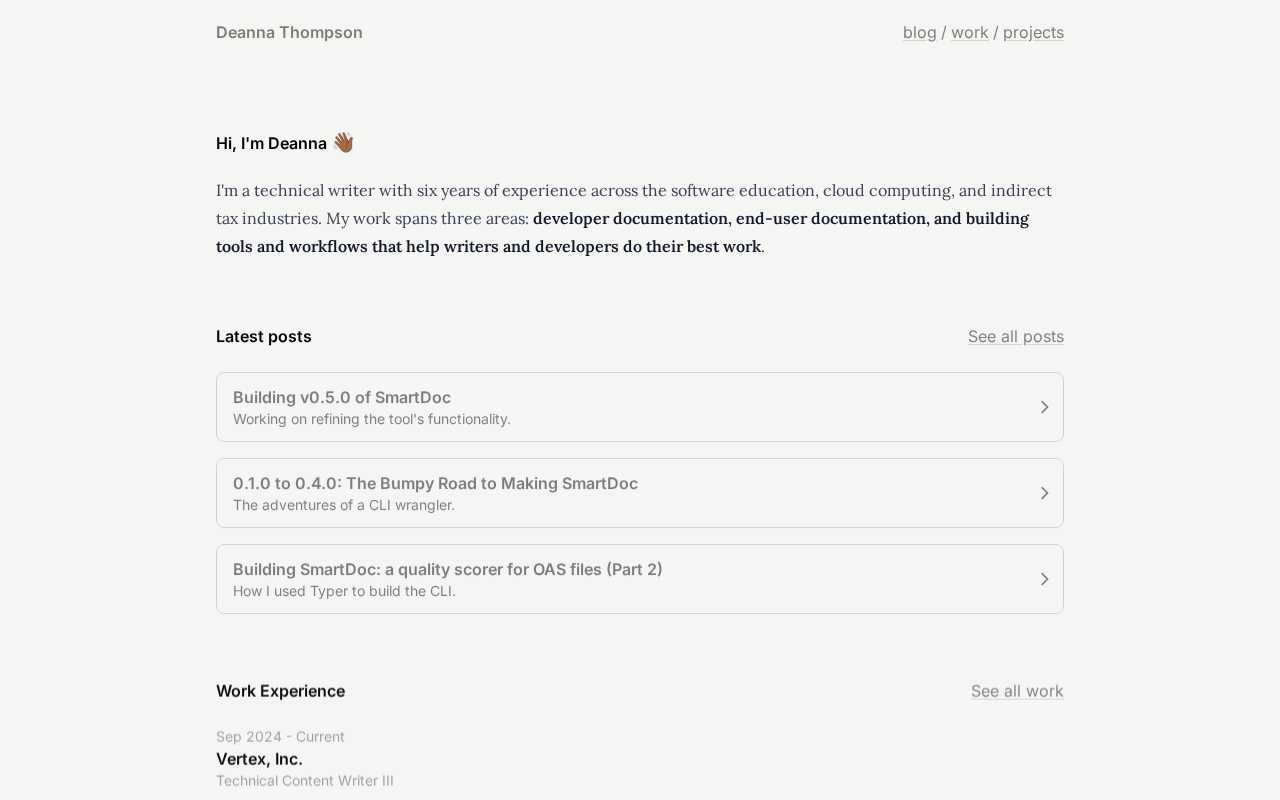Viewport: 1280px width, 800px height.
Task: Click chevron on Building v0.5.0 of SmartDoc card
Action: pos(1044,407)
